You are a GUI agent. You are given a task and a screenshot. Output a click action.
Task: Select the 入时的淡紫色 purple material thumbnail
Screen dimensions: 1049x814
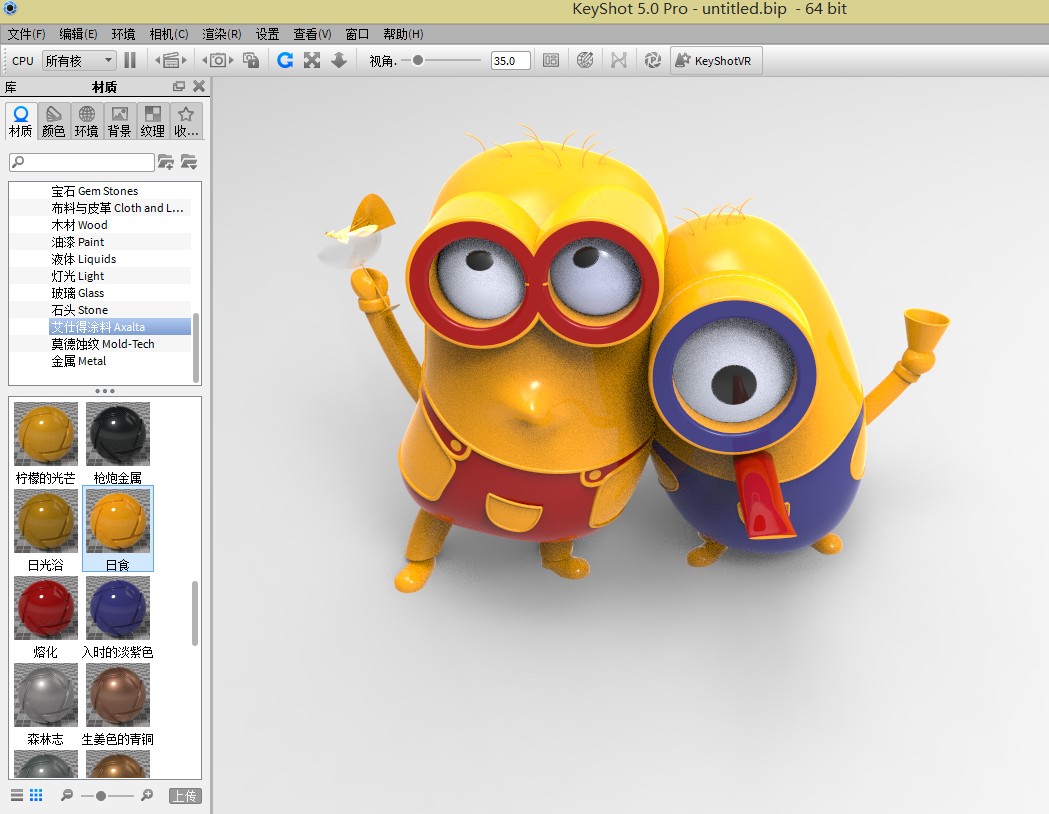pos(118,607)
